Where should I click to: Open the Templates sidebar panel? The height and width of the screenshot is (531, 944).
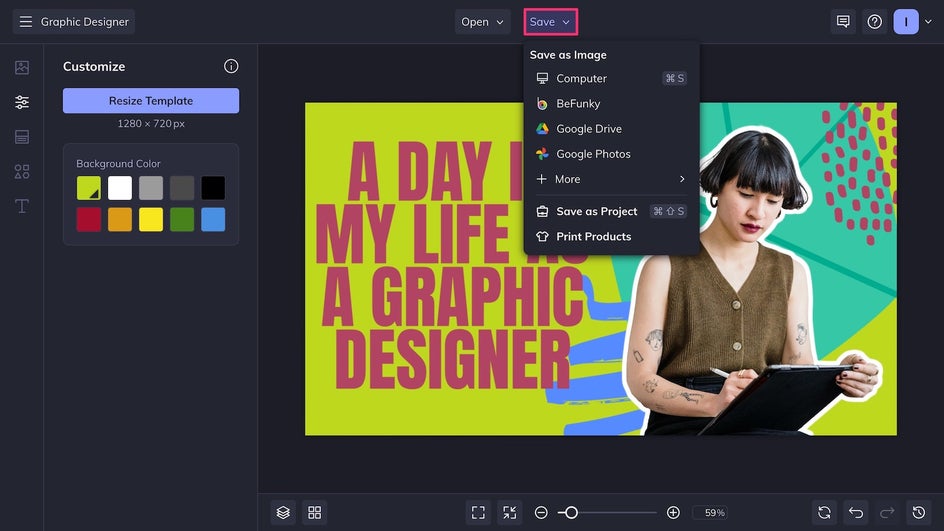(x=22, y=137)
